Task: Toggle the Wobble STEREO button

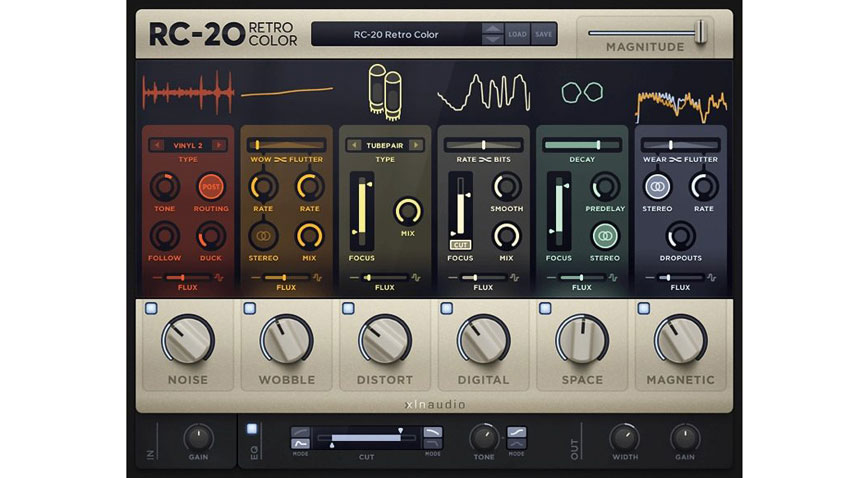Action: (x=263, y=236)
